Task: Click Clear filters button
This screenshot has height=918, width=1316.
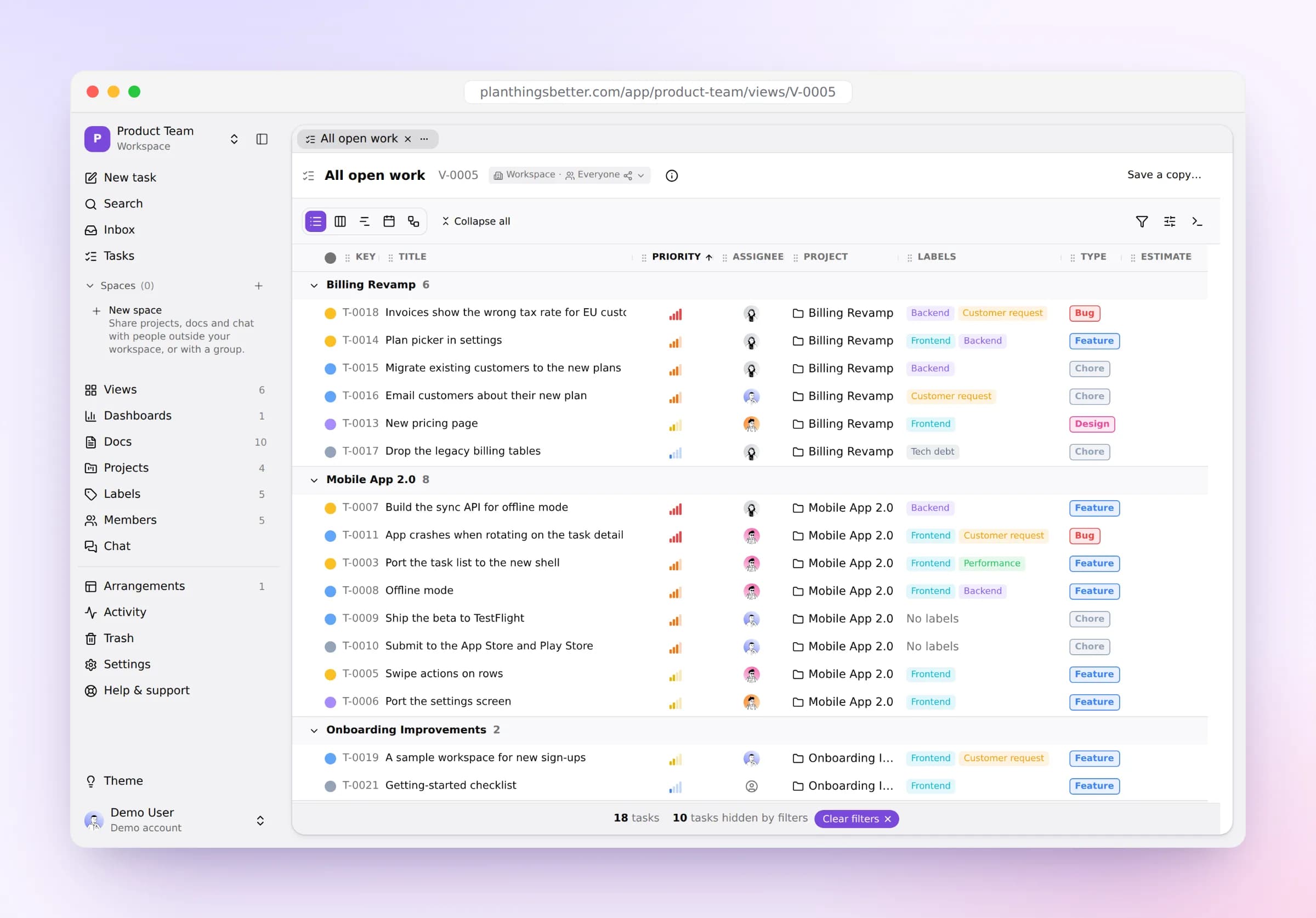Action: click(856, 819)
